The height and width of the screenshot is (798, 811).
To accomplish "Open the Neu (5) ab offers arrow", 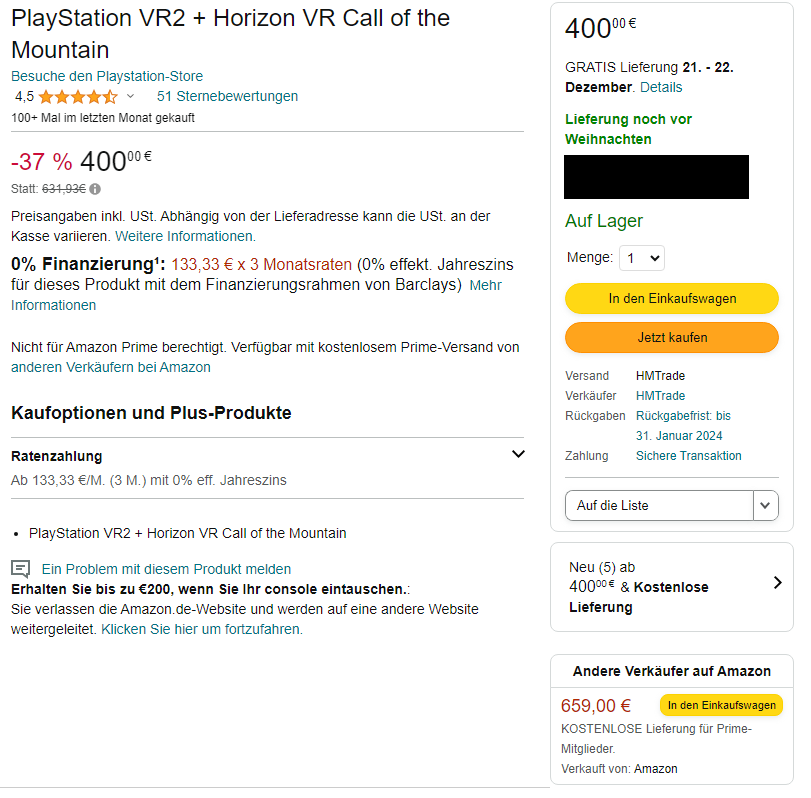I will pyautogui.click(x=777, y=583).
